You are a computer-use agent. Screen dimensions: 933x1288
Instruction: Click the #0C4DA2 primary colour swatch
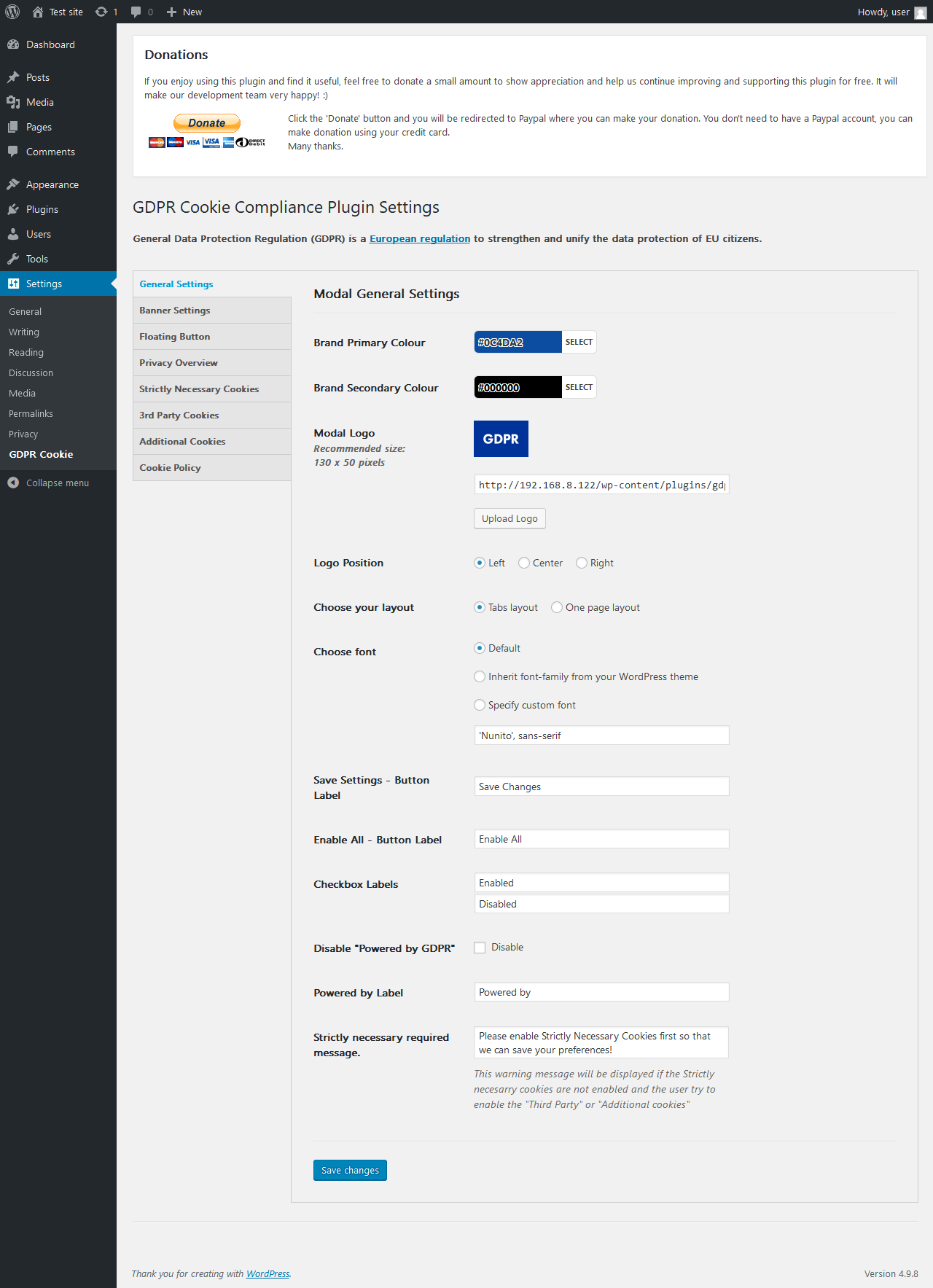click(x=518, y=342)
